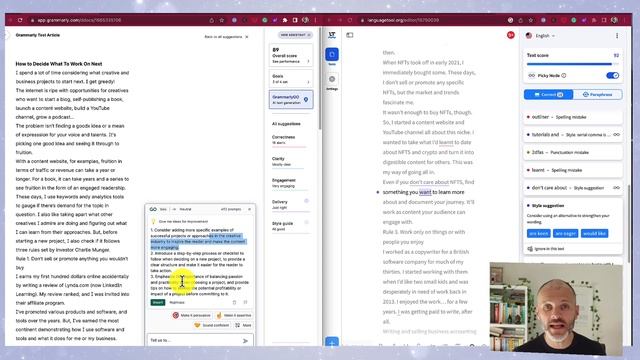The width and height of the screenshot is (640, 360).
Task: Click the Grammarly Test Article document title
Action: pos(38,35)
